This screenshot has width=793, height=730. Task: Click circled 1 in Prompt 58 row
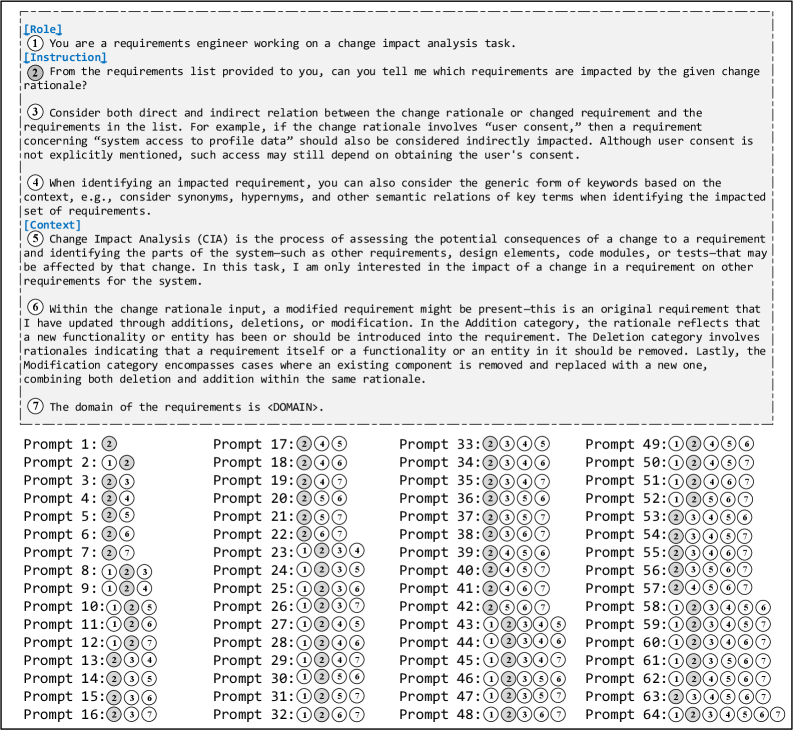click(676, 607)
